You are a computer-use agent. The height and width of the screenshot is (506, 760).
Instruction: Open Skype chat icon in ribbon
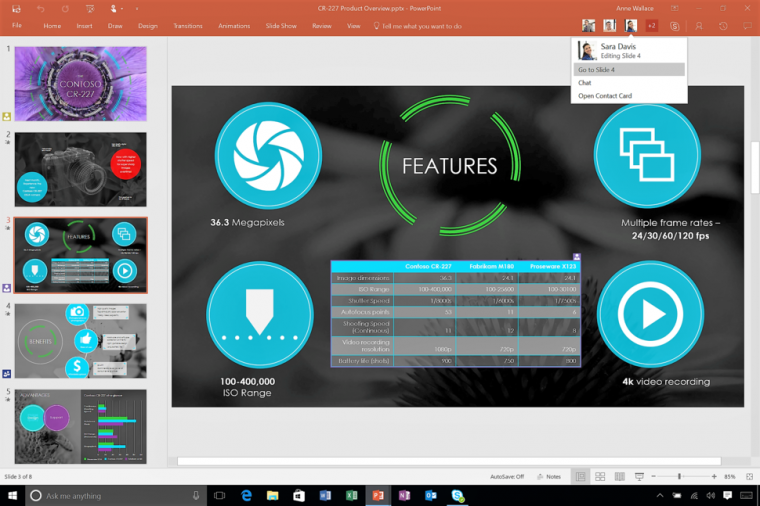[674, 26]
